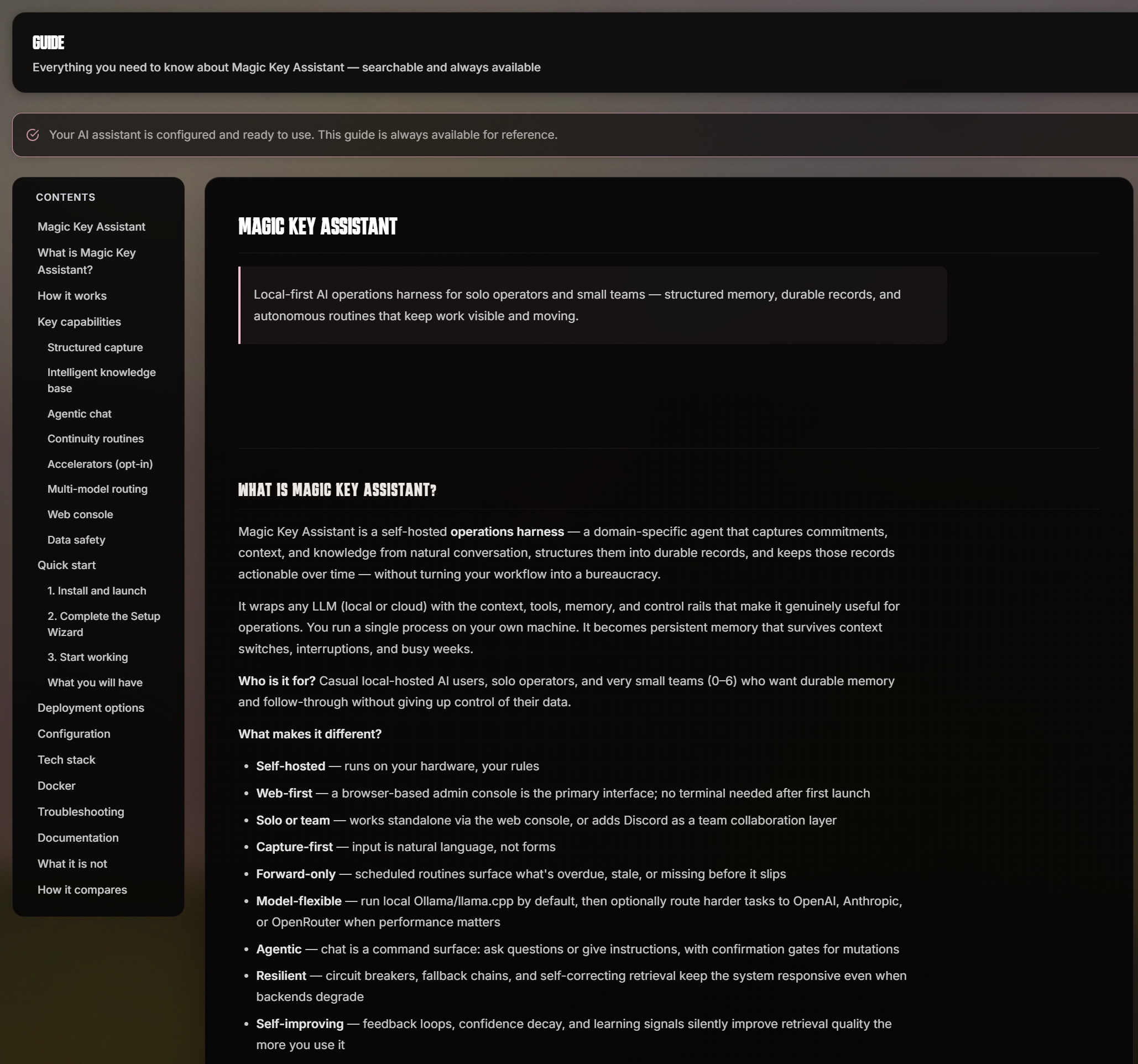Jump to What it is not
The image size is (1138, 1064).
pyautogui.click(x=72, y=864)
